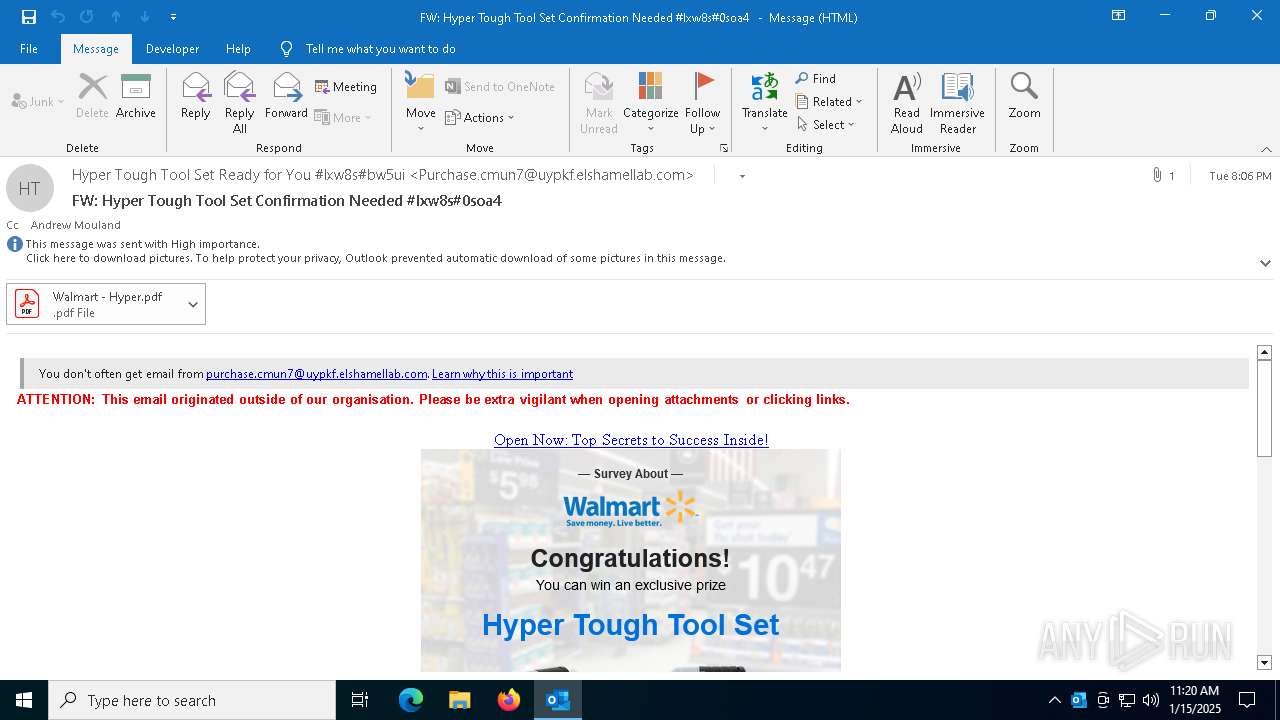This screenshot has height=720, width=1280.
Task: Delete the message with the X icon
Action: click(92, 96)
